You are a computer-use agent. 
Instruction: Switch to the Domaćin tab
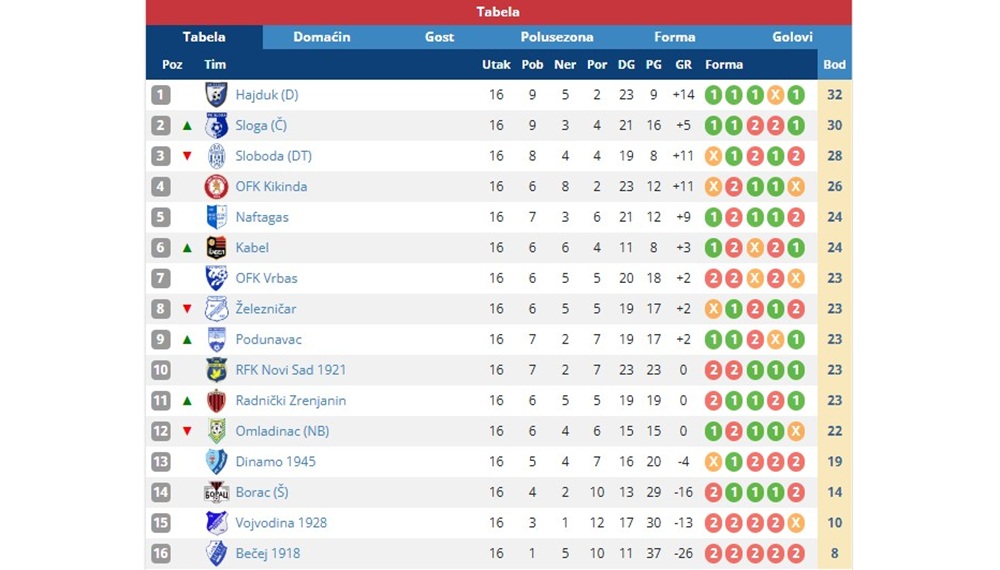(321, 37)
